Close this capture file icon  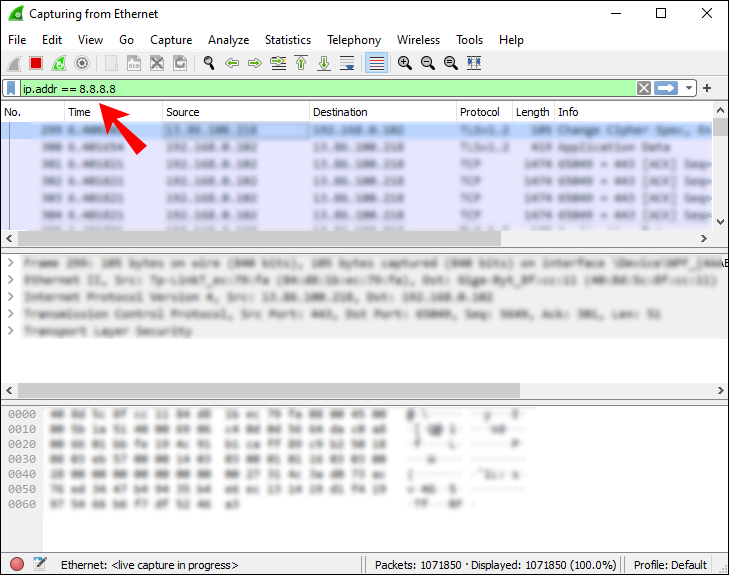(x=157, y=63)
